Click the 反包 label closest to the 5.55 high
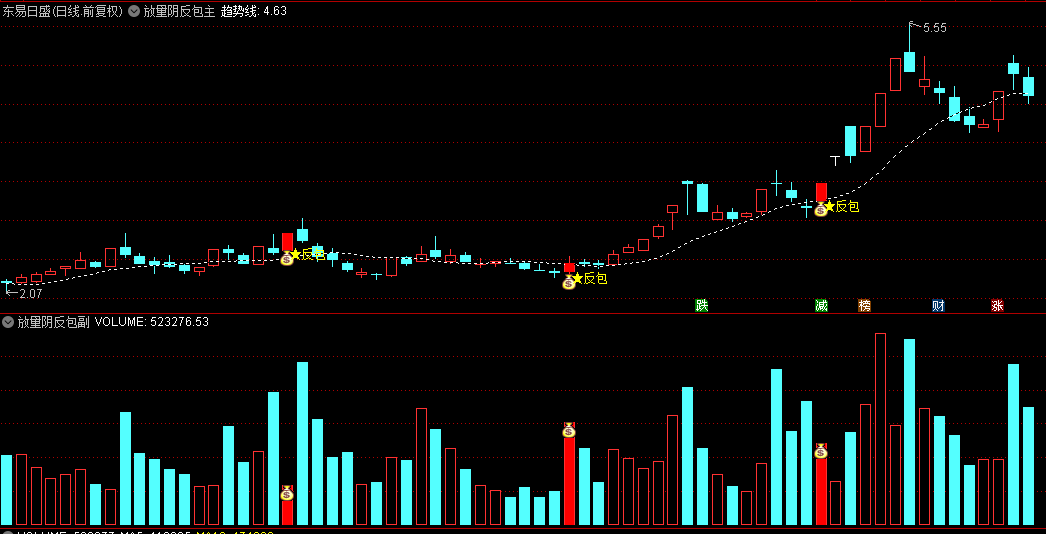This screenshot has width=1046, height=534. click(x=847, y=206)
